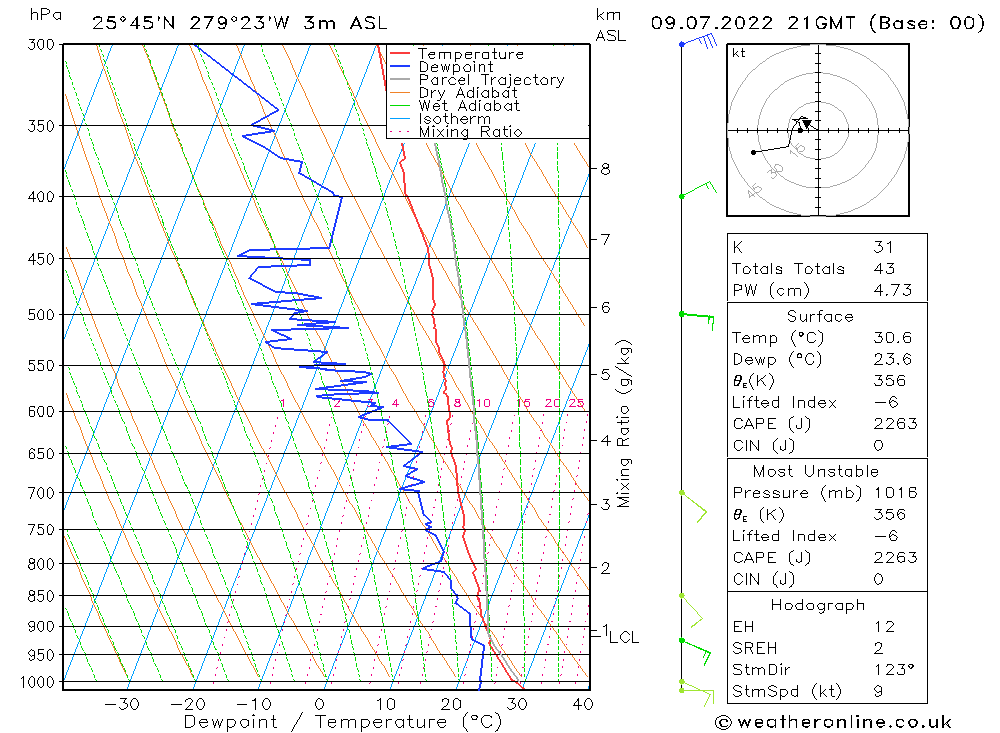Click the gray Parcel Trajectory legend line

399,80
